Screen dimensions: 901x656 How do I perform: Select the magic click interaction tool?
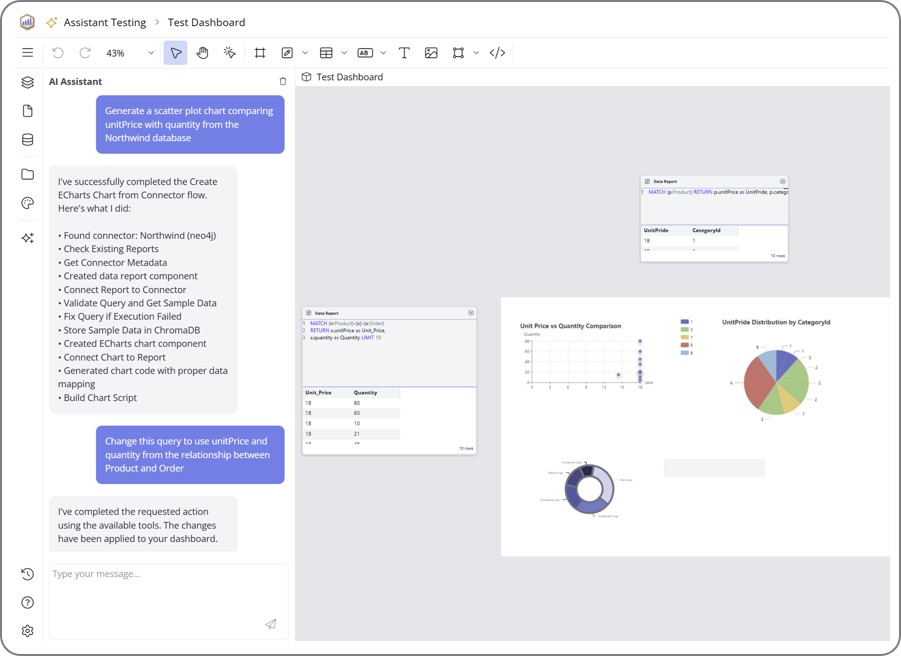pos(229,53)
